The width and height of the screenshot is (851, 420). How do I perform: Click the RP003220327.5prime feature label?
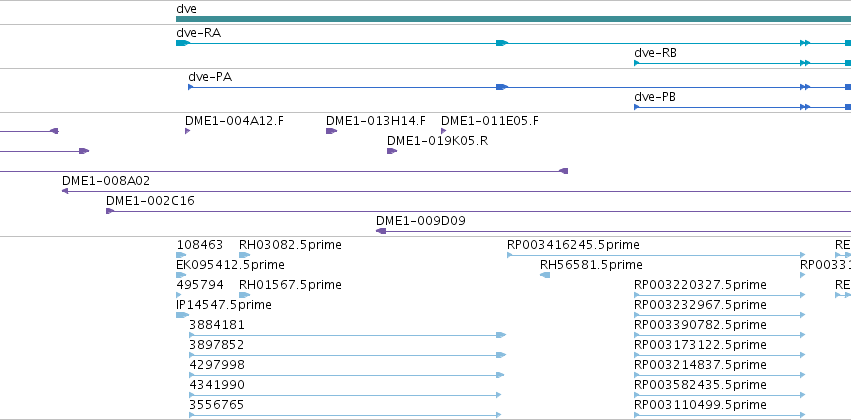(x=700, y=285)
